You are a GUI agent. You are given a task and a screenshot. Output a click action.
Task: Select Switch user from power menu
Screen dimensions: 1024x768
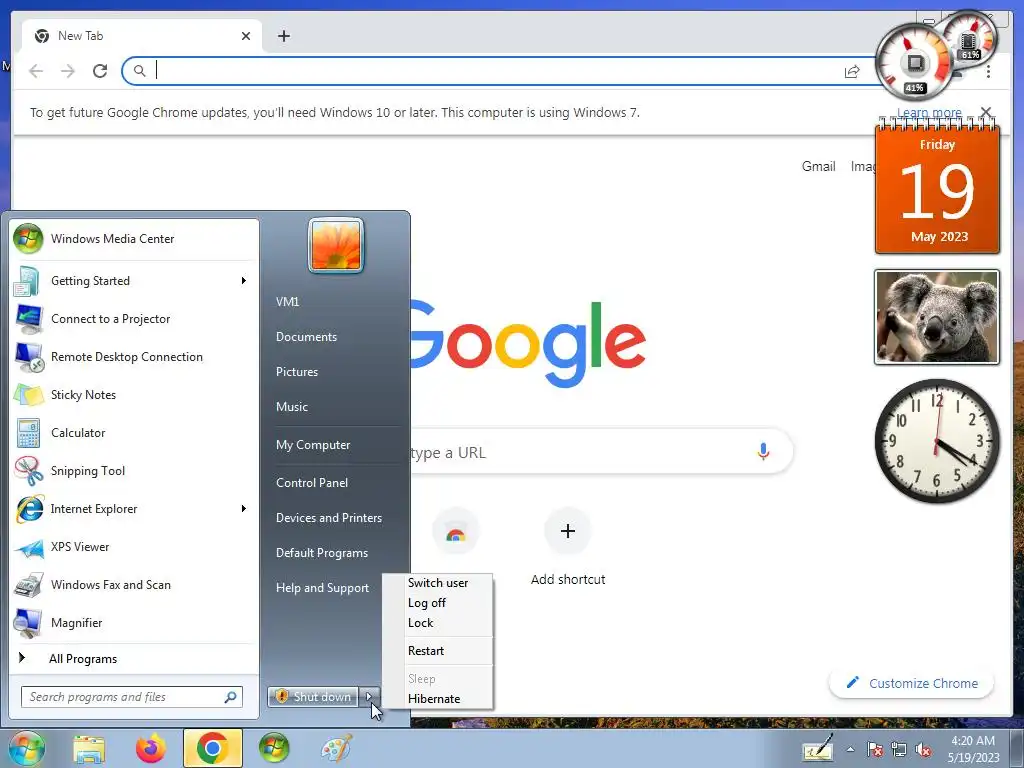click(438, 583)
